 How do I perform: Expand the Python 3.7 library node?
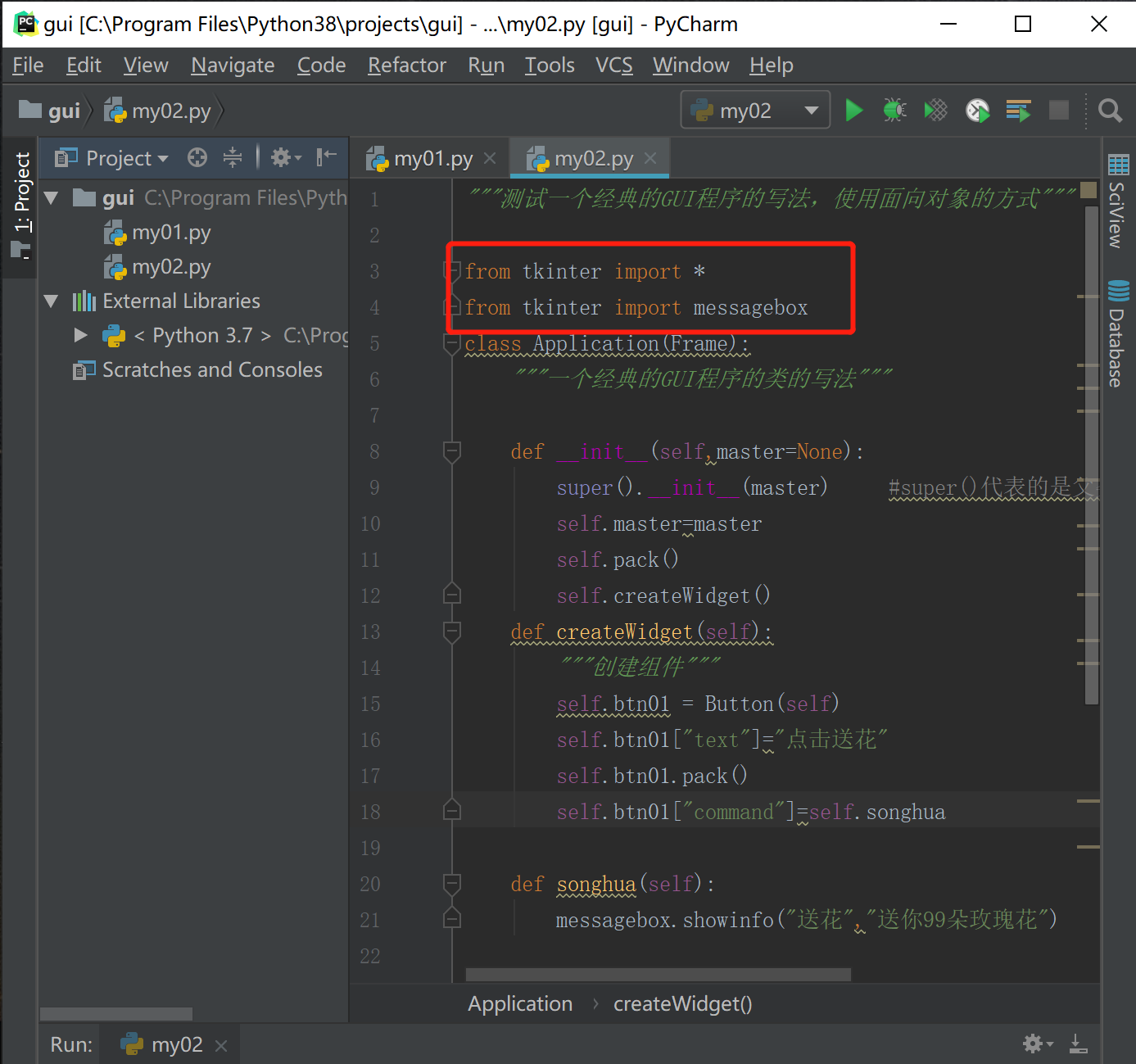80,335
